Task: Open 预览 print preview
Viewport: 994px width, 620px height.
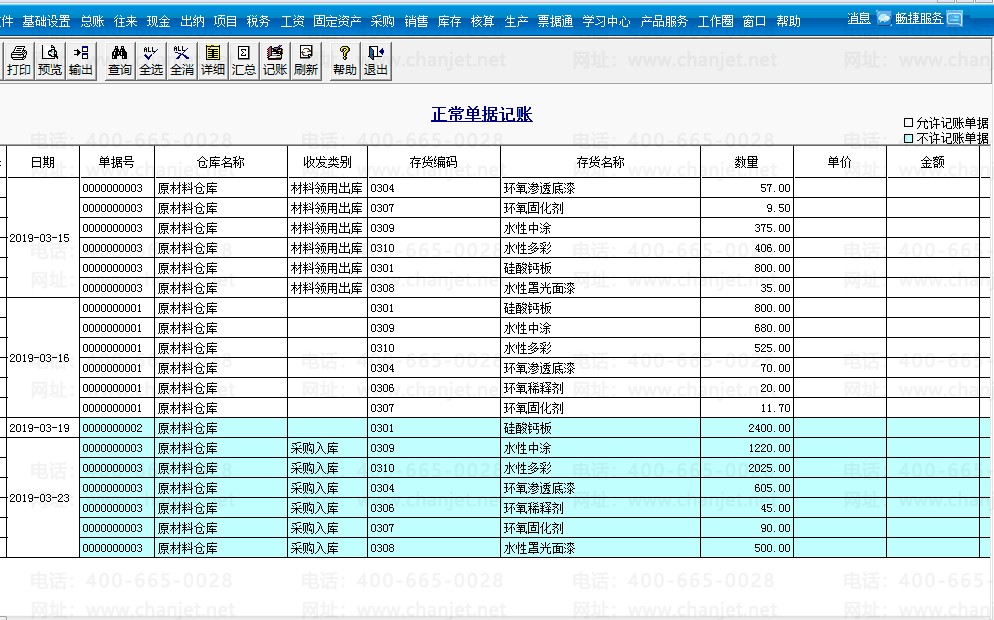Action: click(50, 60)
